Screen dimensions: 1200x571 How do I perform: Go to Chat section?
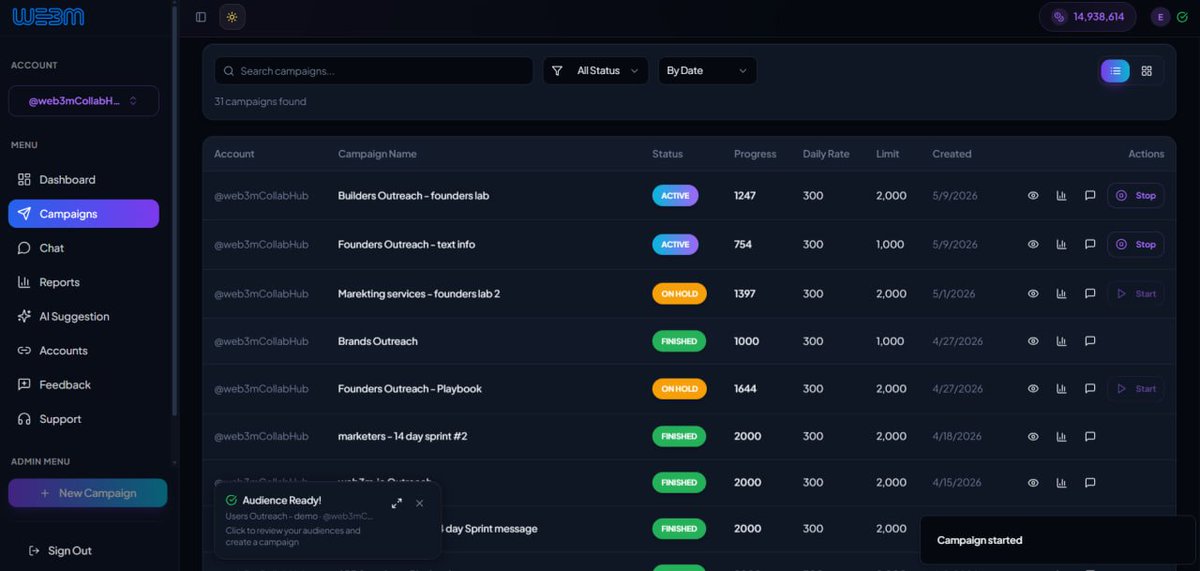point(84,248)
